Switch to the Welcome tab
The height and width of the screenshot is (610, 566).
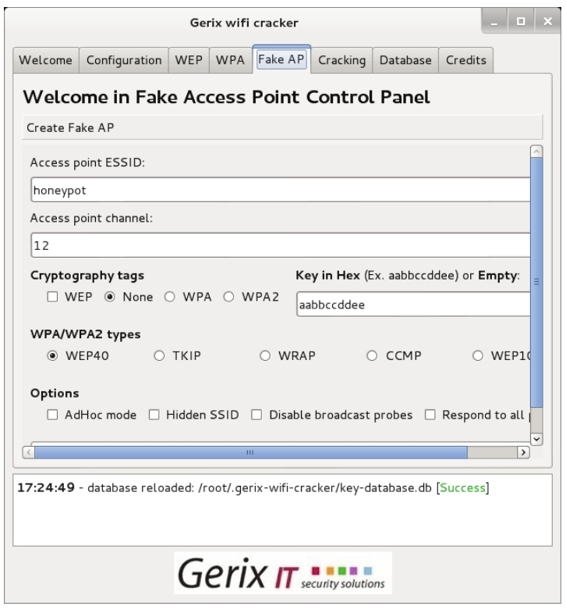coord(46,60)
